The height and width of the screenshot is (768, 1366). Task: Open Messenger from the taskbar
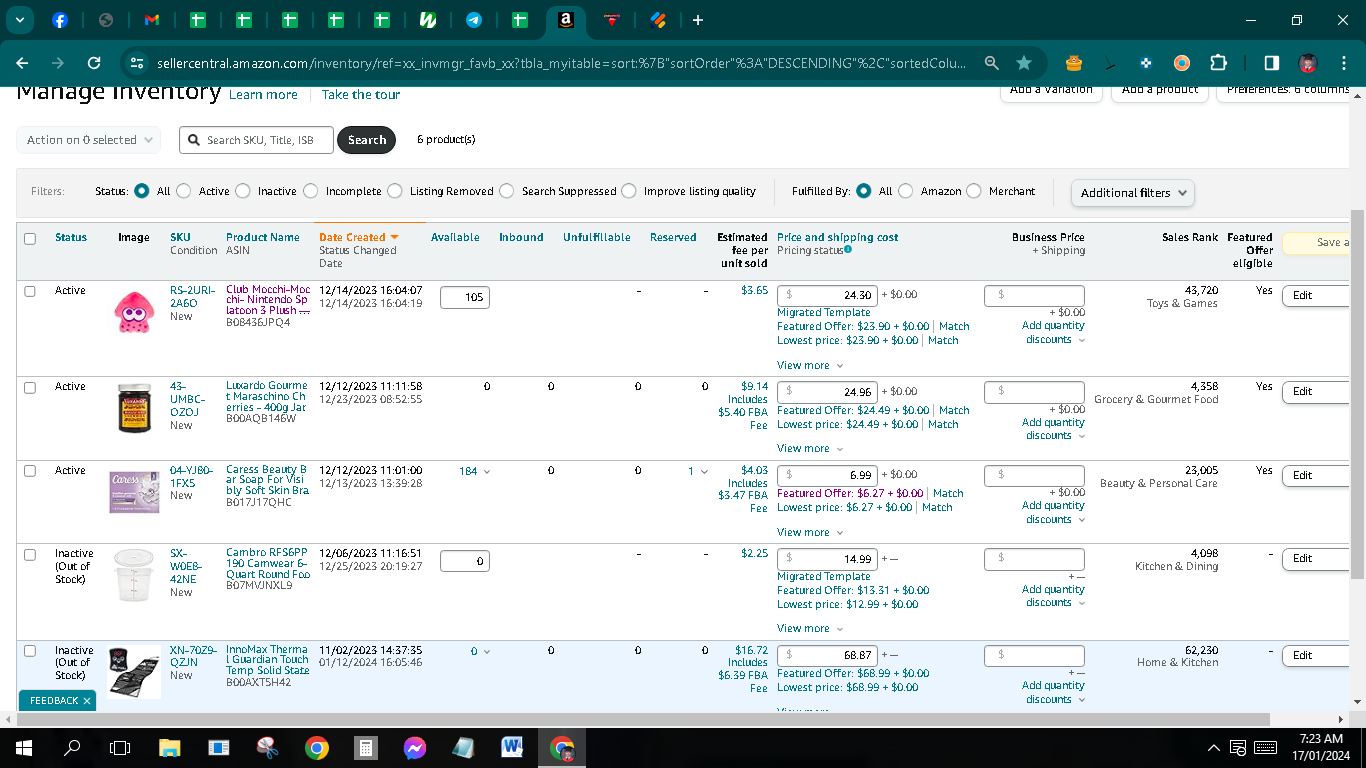tap(415, 747)
